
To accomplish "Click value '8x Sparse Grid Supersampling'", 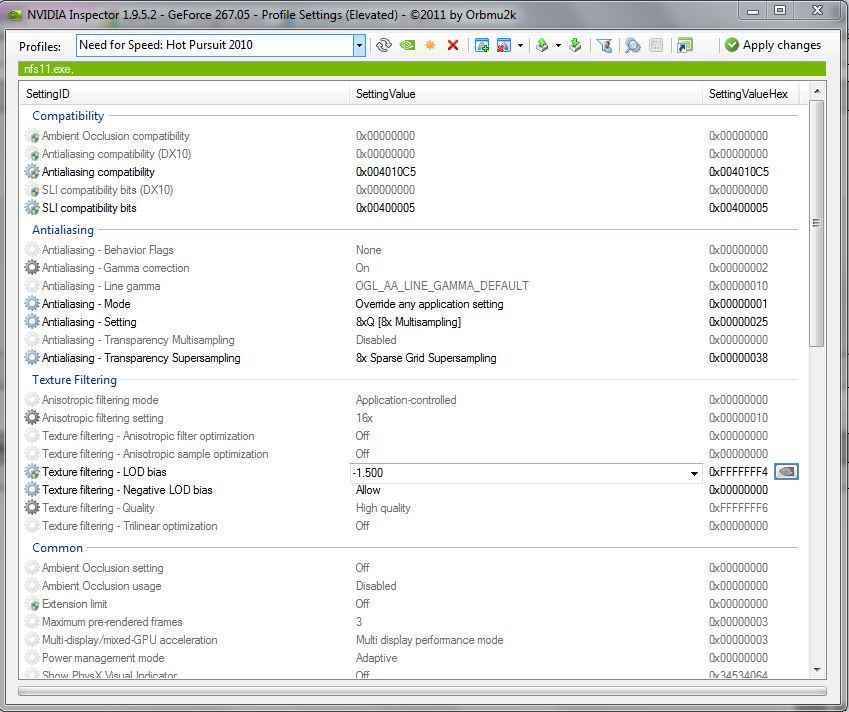I will click(426, 358).
